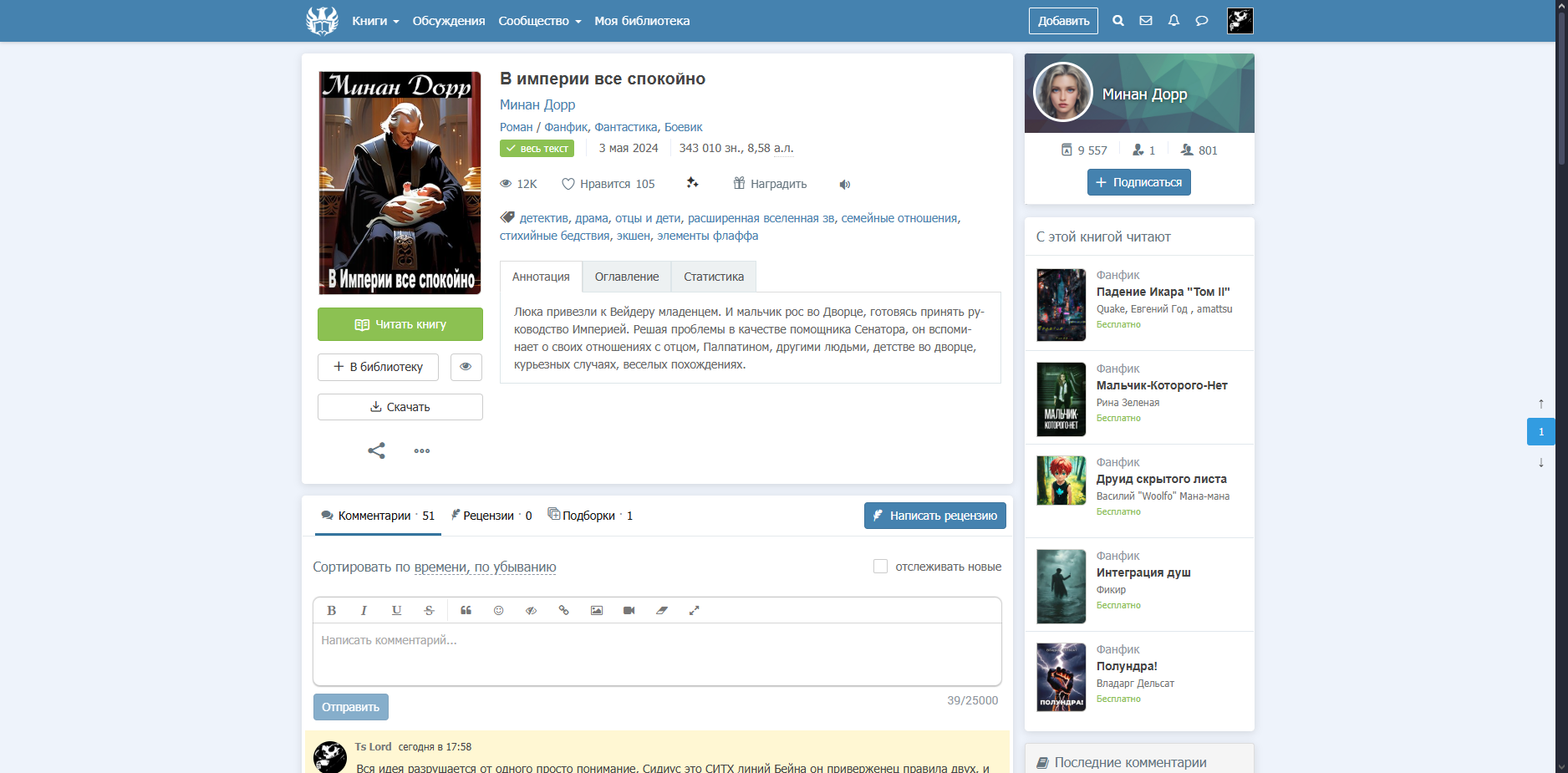Screen dimensions: 1568x773
Task: Open the emoji picker in editor
Action: click(x=499, y=611)
